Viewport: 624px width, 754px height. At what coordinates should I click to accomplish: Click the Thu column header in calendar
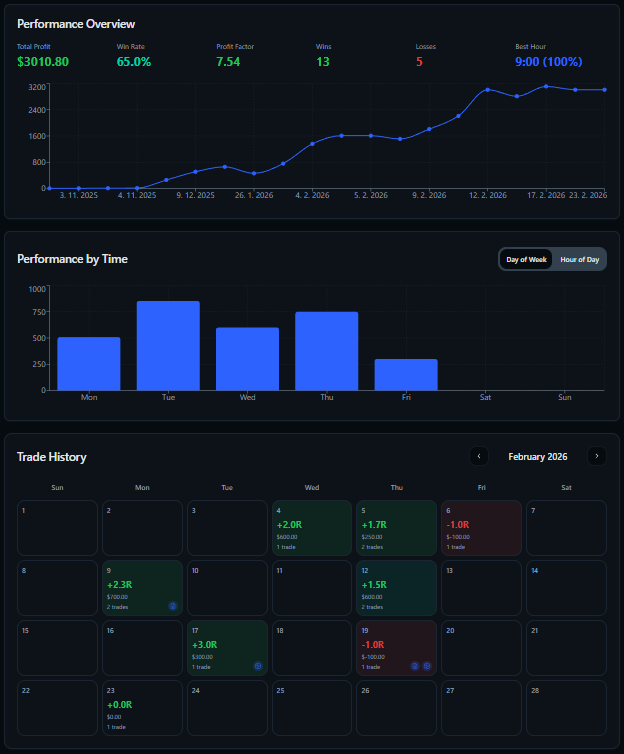[x=397, y=488]
